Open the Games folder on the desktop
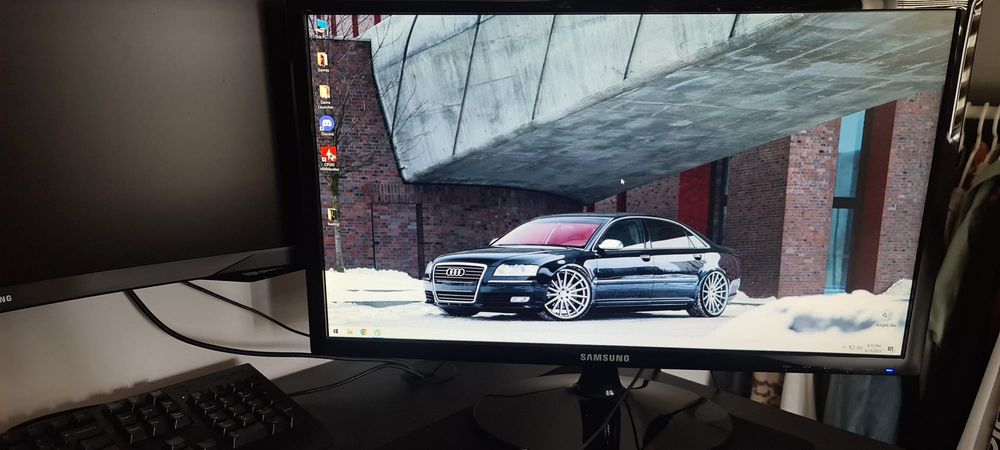The image size is (1000, 450). click(322, 62)
